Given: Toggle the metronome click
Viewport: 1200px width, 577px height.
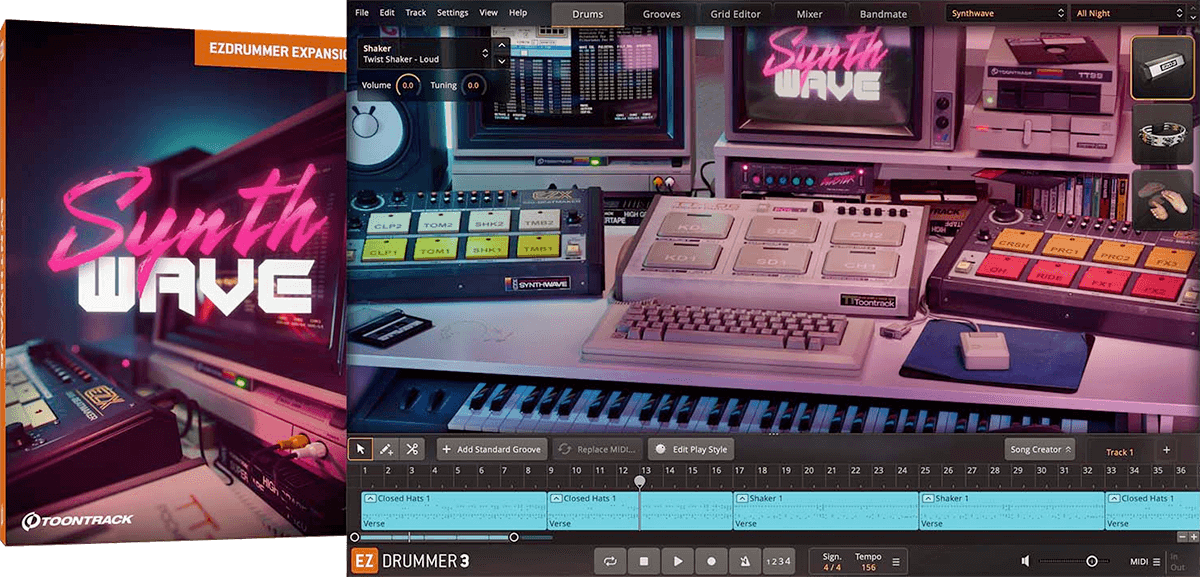Looking at the screenshot, I should (744, 562).
